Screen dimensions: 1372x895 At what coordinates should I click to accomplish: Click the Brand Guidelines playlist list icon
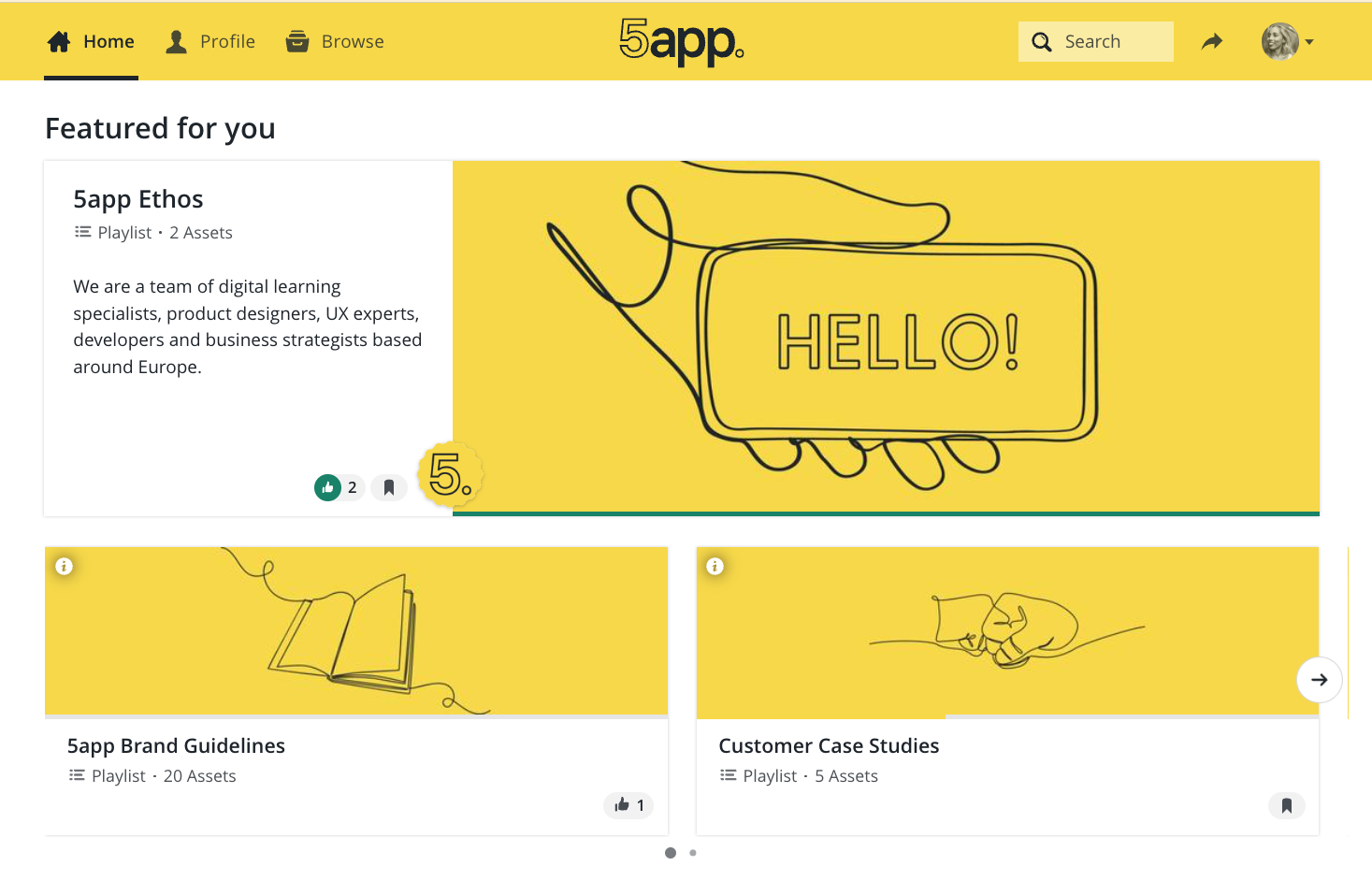[x=77, y=775]
